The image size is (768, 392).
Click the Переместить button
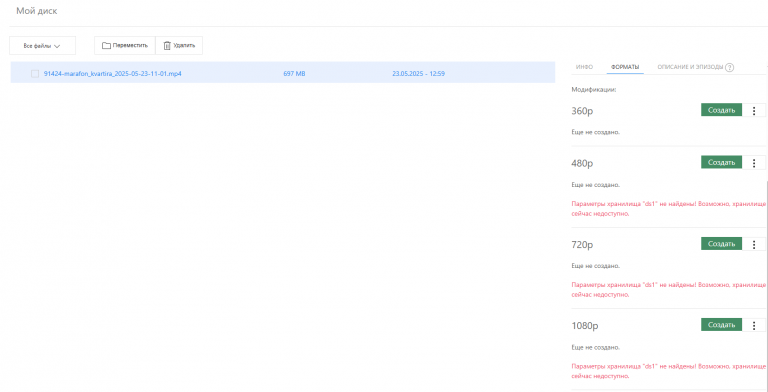pos(125,46)
